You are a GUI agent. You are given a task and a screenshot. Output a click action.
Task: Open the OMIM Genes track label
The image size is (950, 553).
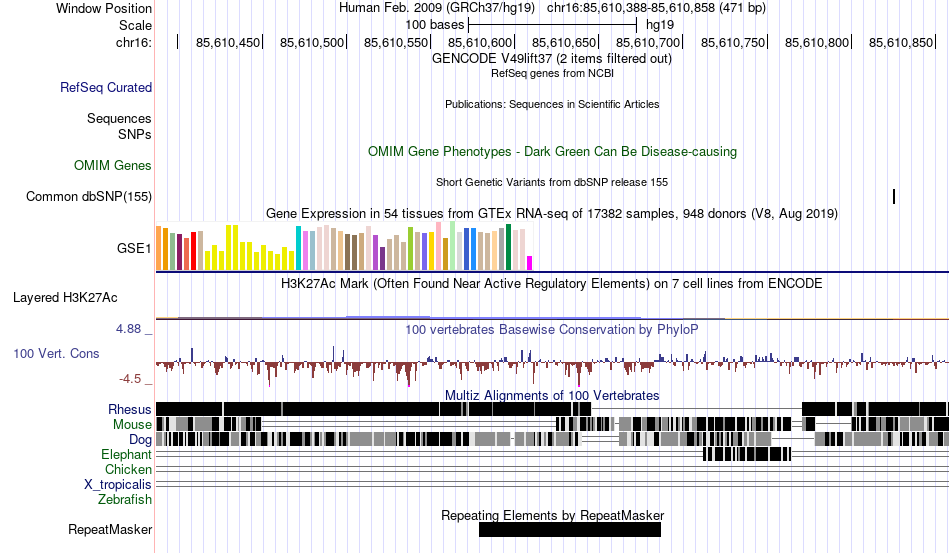point(113,165)
